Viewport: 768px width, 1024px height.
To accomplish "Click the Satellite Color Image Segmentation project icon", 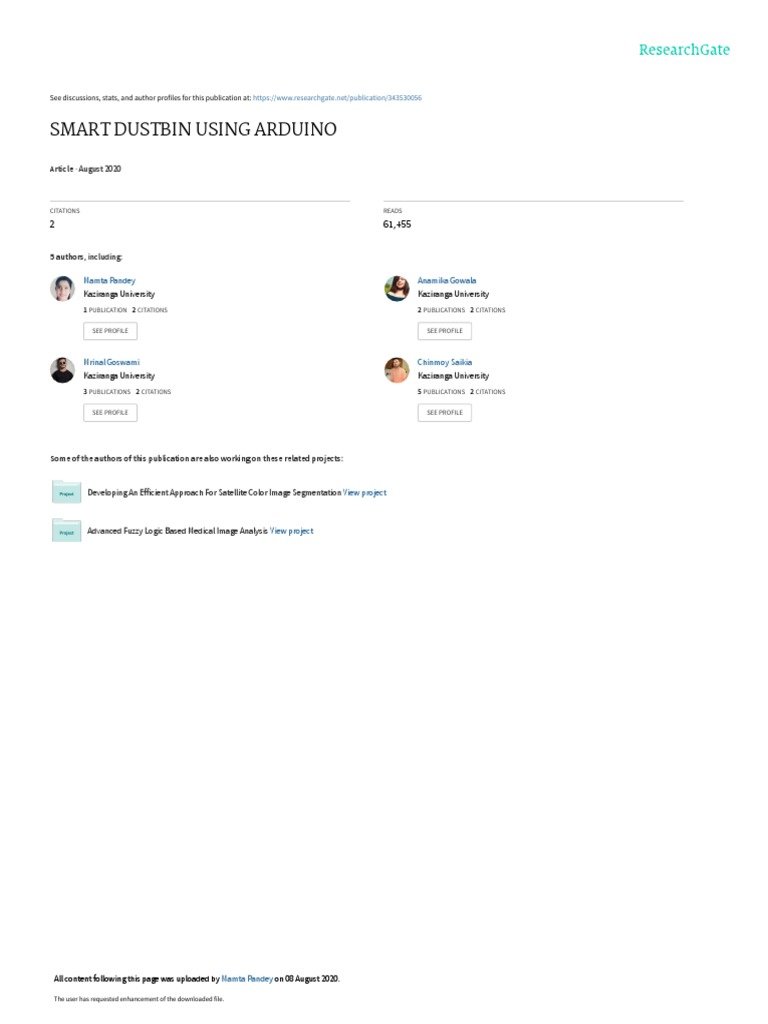I will click(x=67, y=492).
